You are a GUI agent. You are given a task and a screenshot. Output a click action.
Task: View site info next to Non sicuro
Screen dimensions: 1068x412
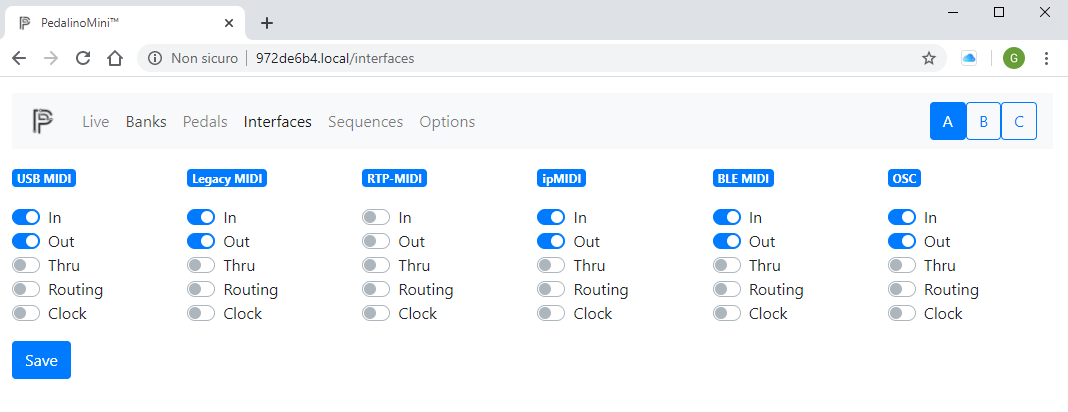pos(155,59)
